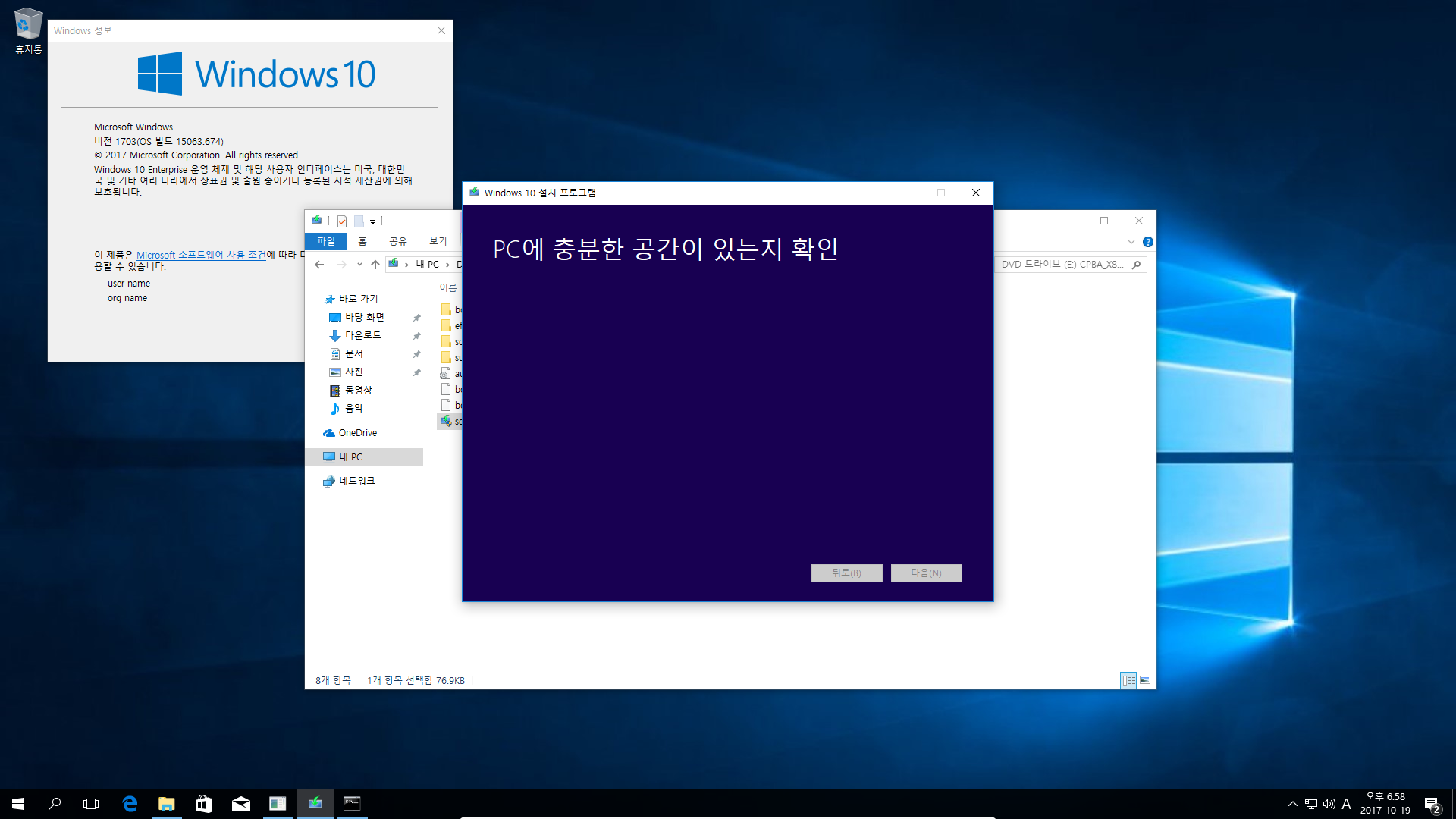
Task: Click the volume speaker icon in tray
Action: (x=1329, y=804)
